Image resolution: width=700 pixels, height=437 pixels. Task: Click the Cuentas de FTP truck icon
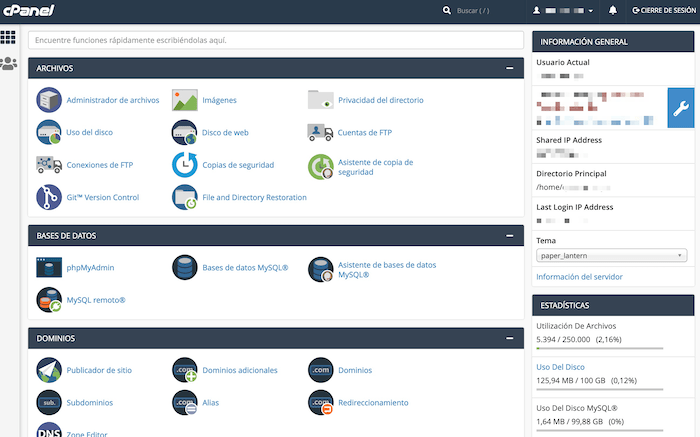[321, 132]
